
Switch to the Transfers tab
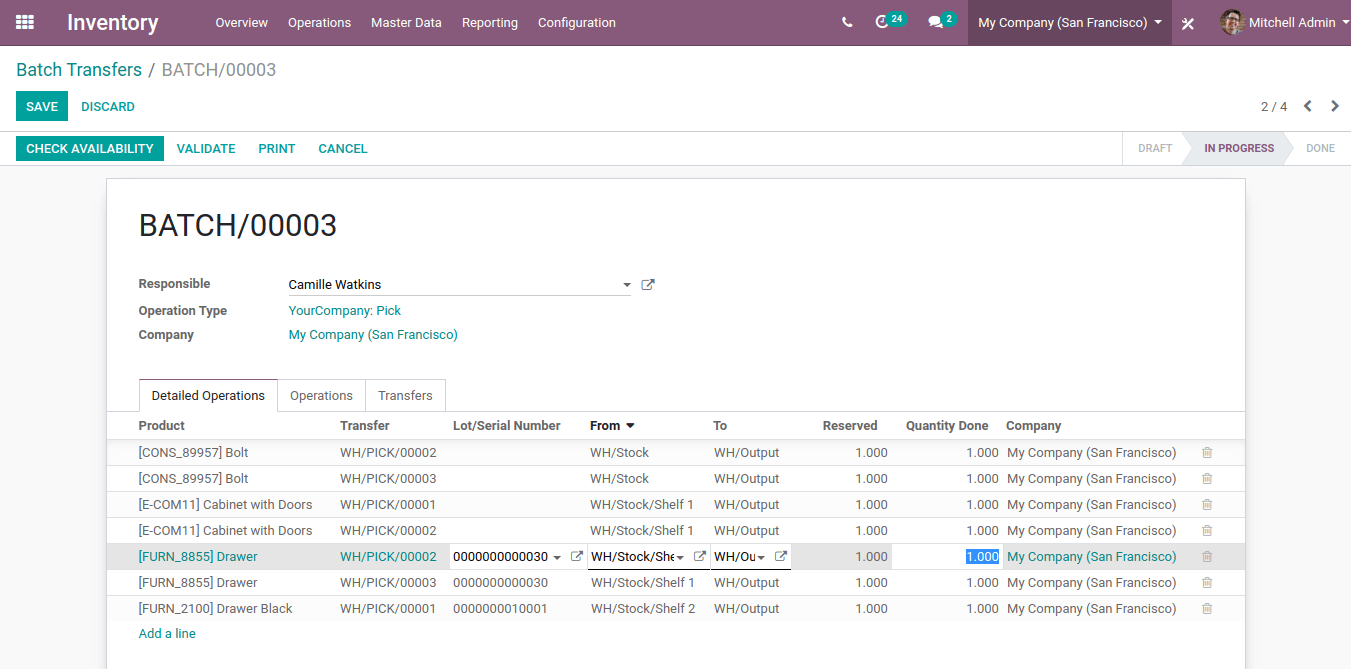tap(405, 395)
